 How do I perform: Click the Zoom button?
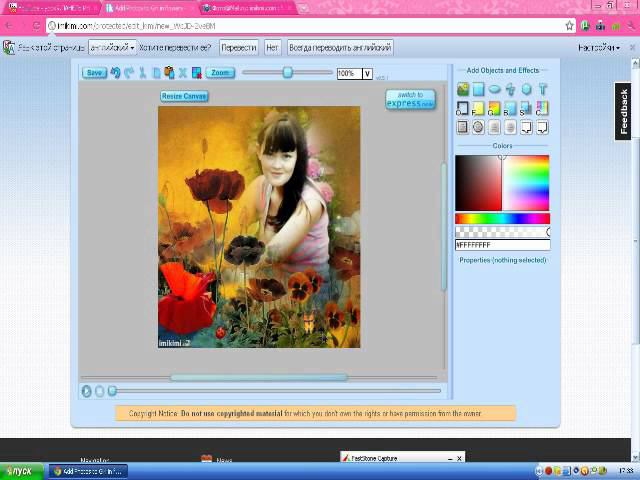coord(220,73)
